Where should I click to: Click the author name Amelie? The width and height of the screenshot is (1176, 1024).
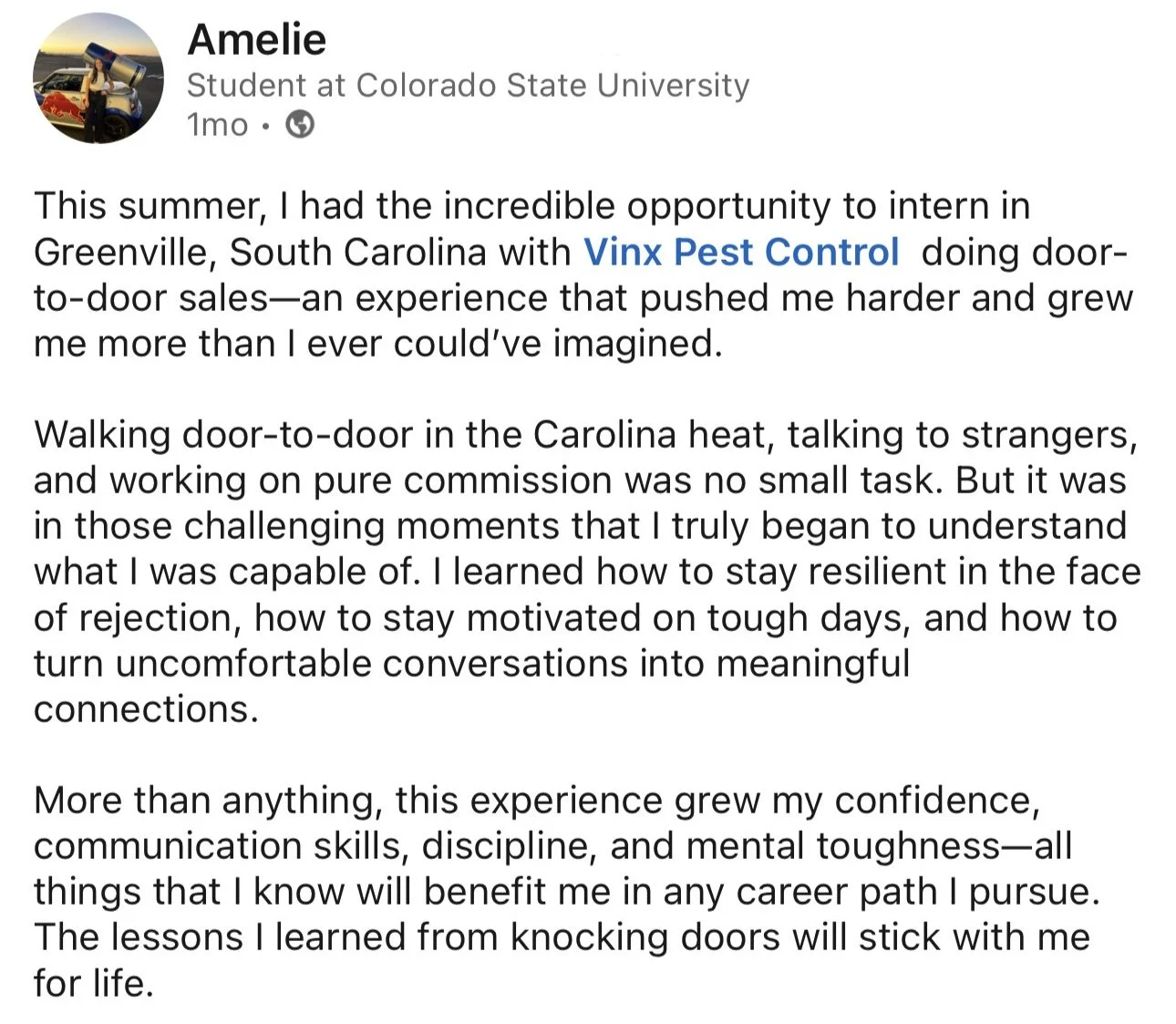[x=256, y=40]
